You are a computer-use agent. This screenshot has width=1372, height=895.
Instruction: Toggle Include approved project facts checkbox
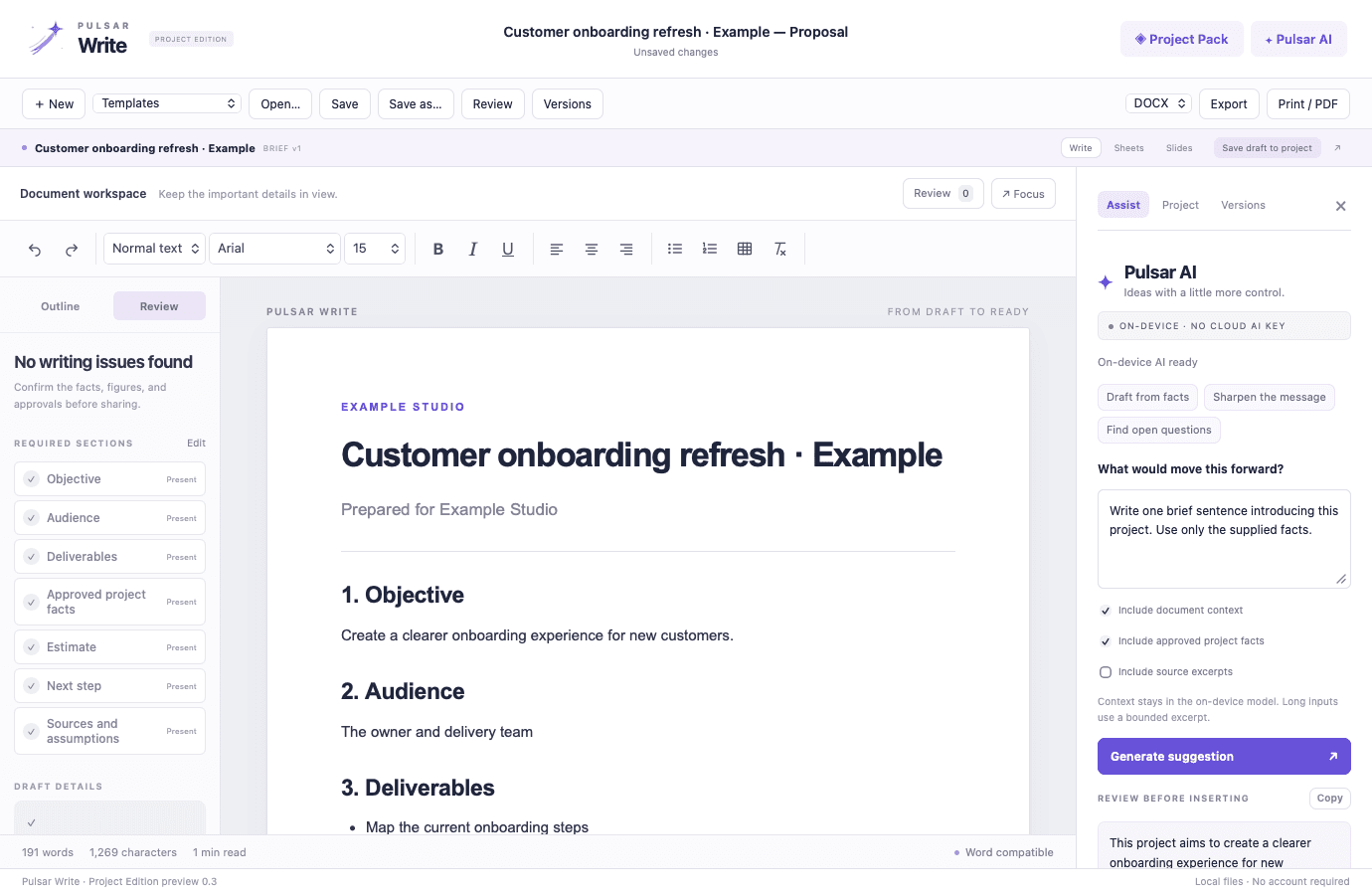point(1105,641)
